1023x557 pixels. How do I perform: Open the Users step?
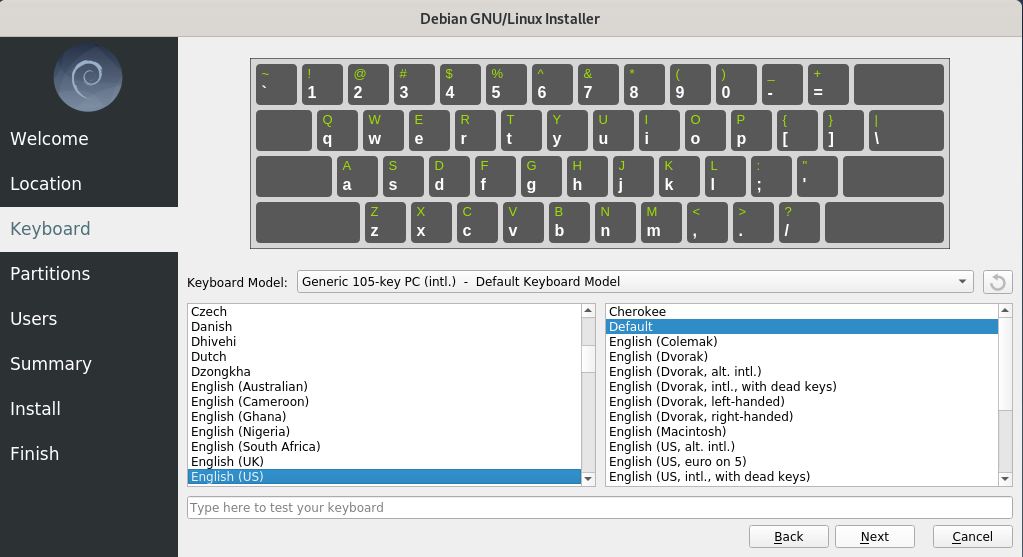click(89, 319)
